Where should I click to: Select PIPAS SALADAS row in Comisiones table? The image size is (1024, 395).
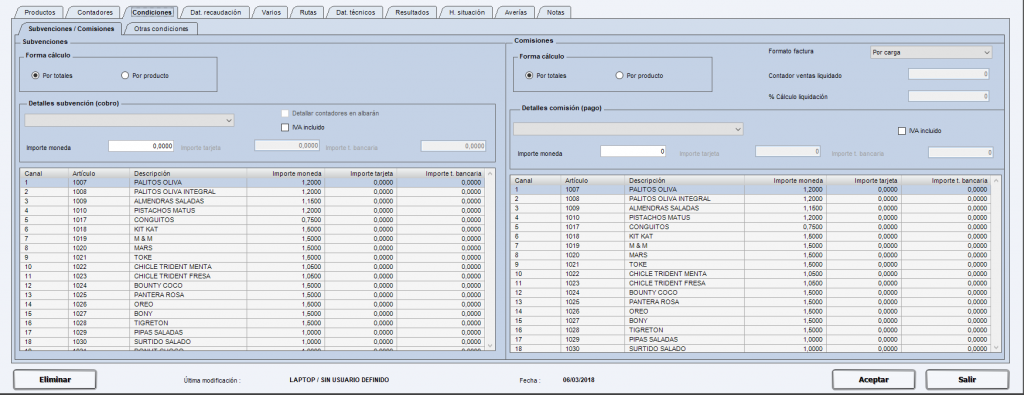[x=751, y=340]
